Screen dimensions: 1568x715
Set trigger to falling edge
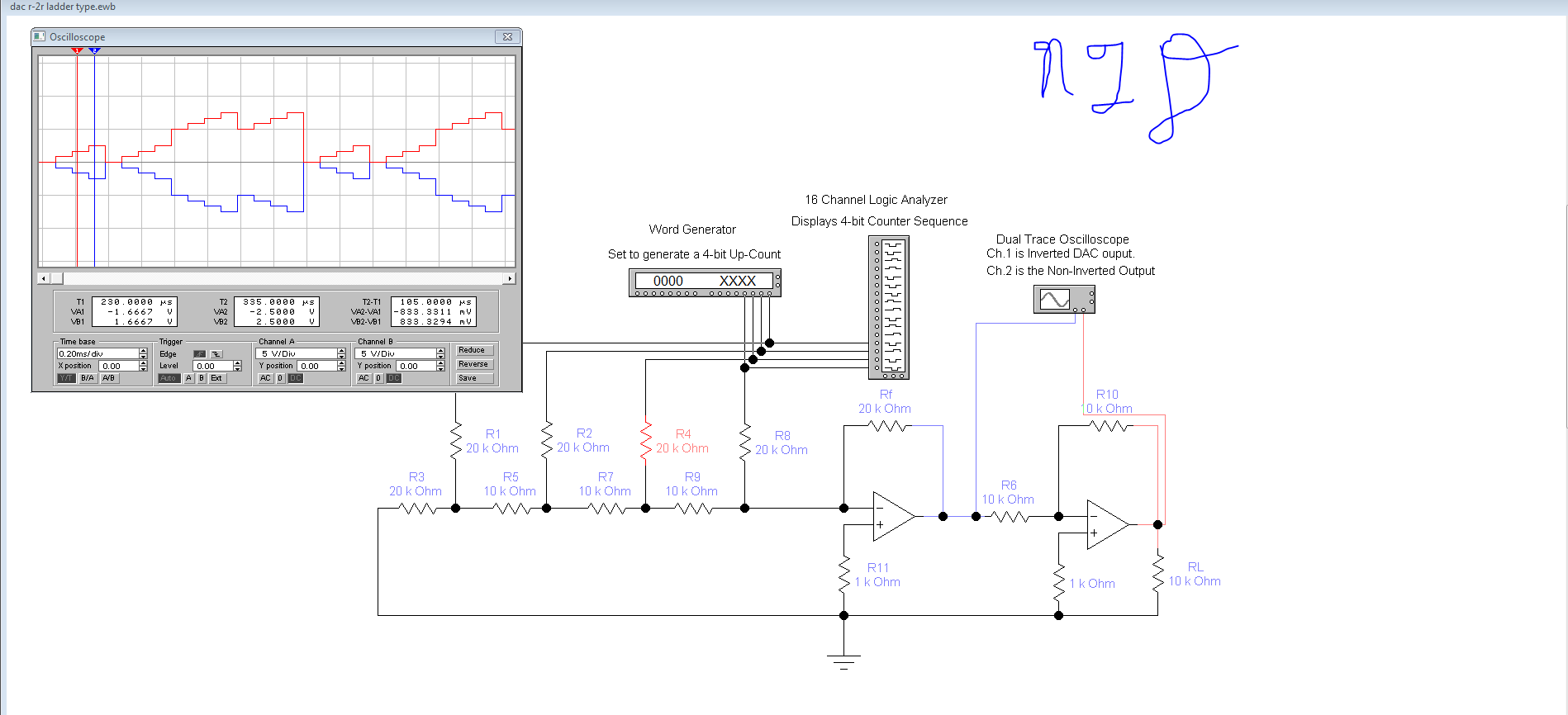pyautogui.click(x=216, y=354)
